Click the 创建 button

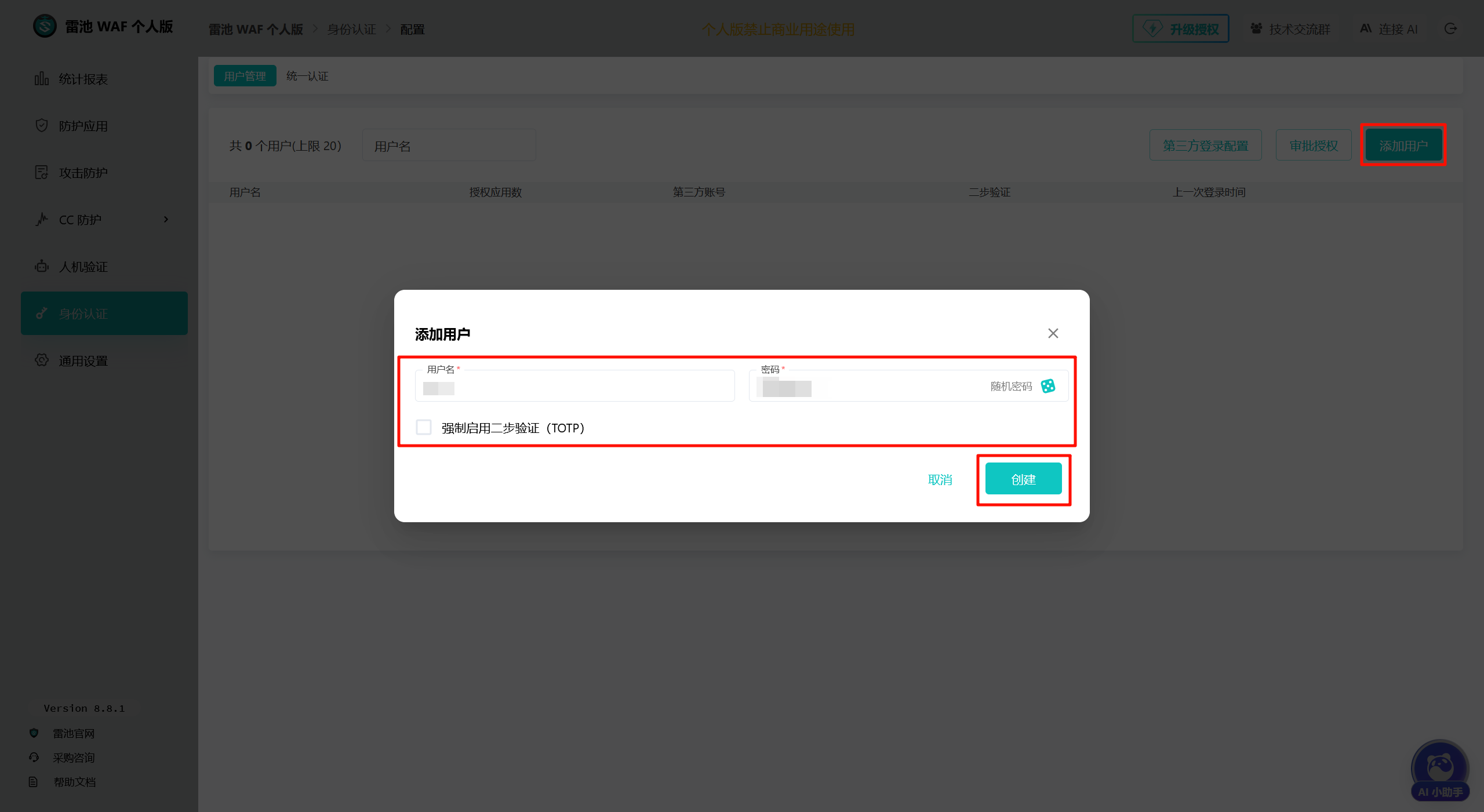click(1023, 479)
